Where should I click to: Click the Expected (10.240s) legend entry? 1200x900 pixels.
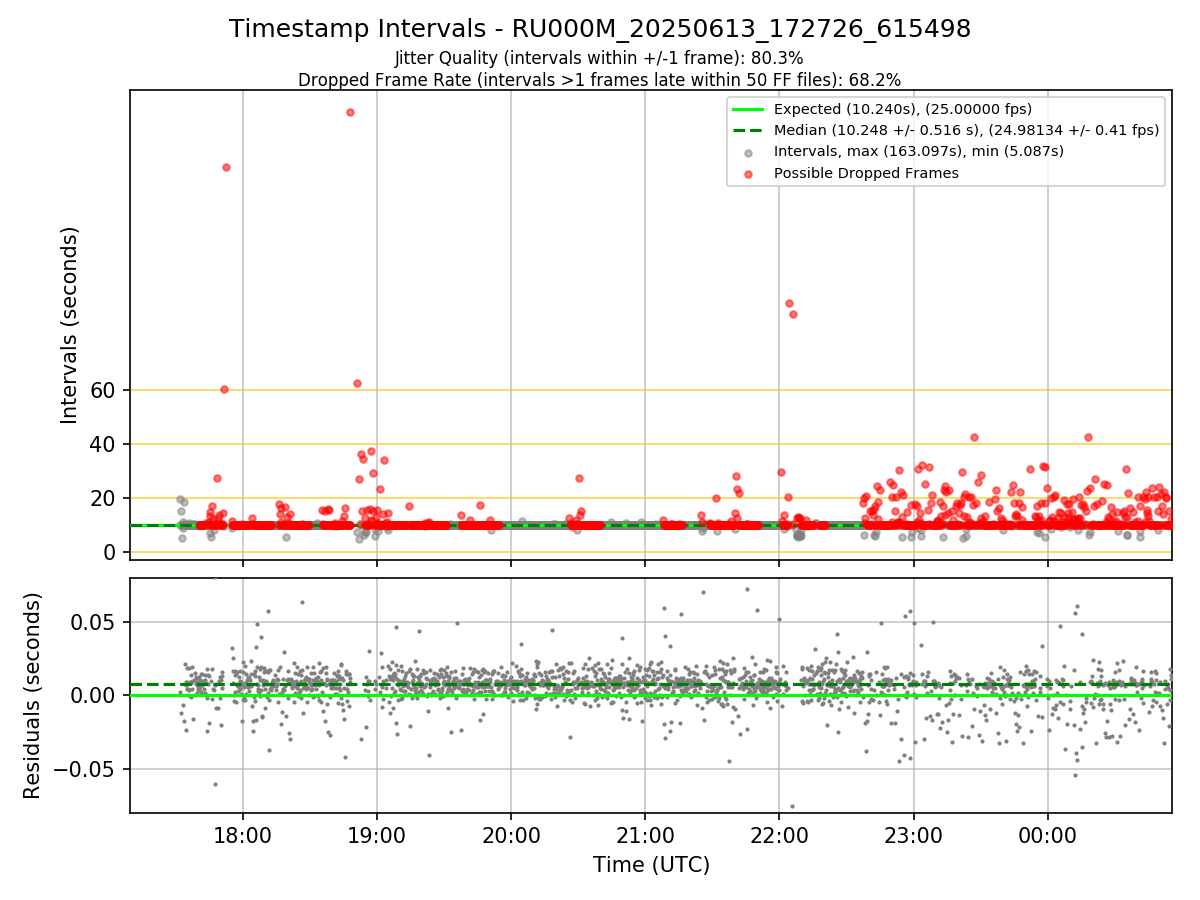(903, 109)
